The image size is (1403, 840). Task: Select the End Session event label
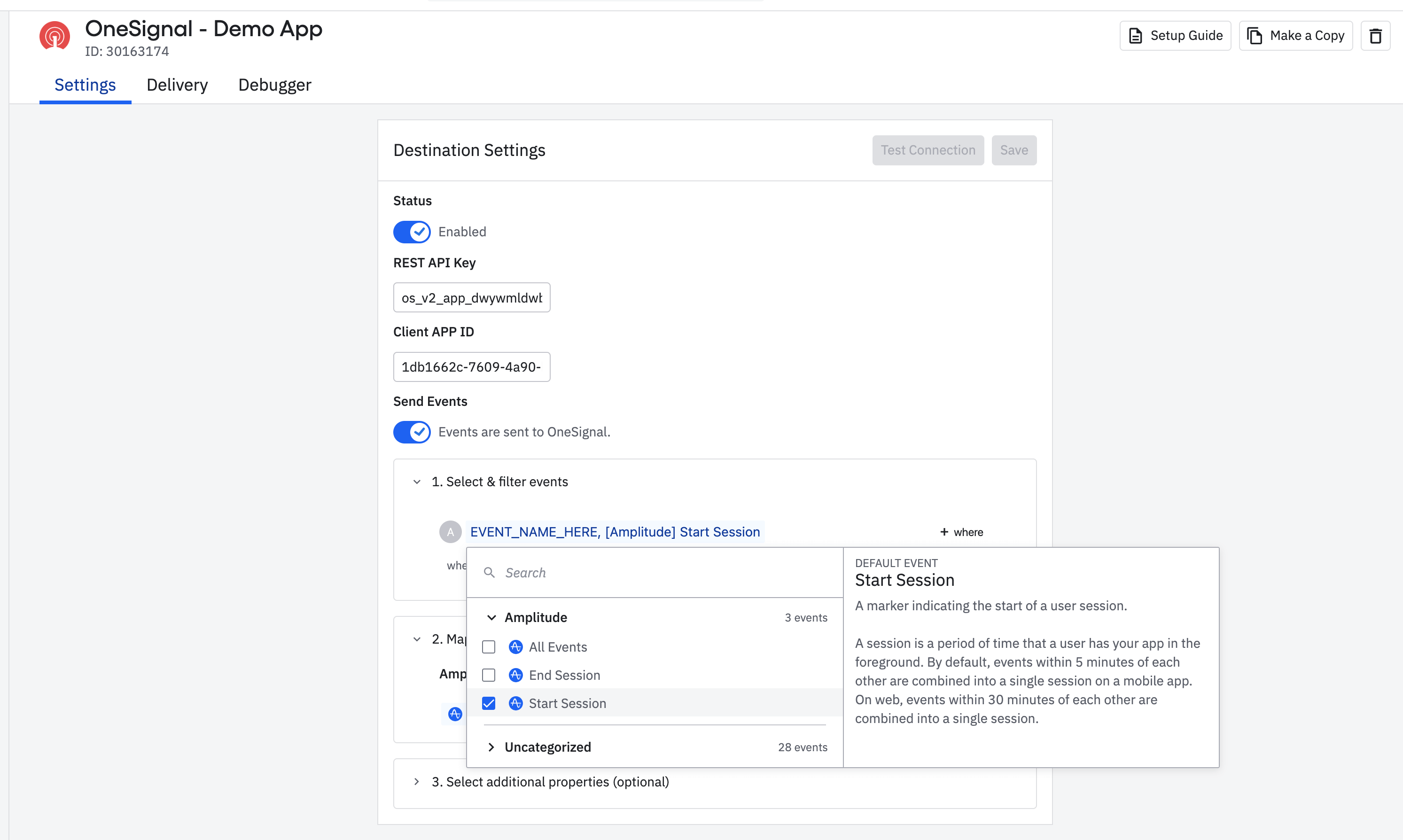[564, 675]
